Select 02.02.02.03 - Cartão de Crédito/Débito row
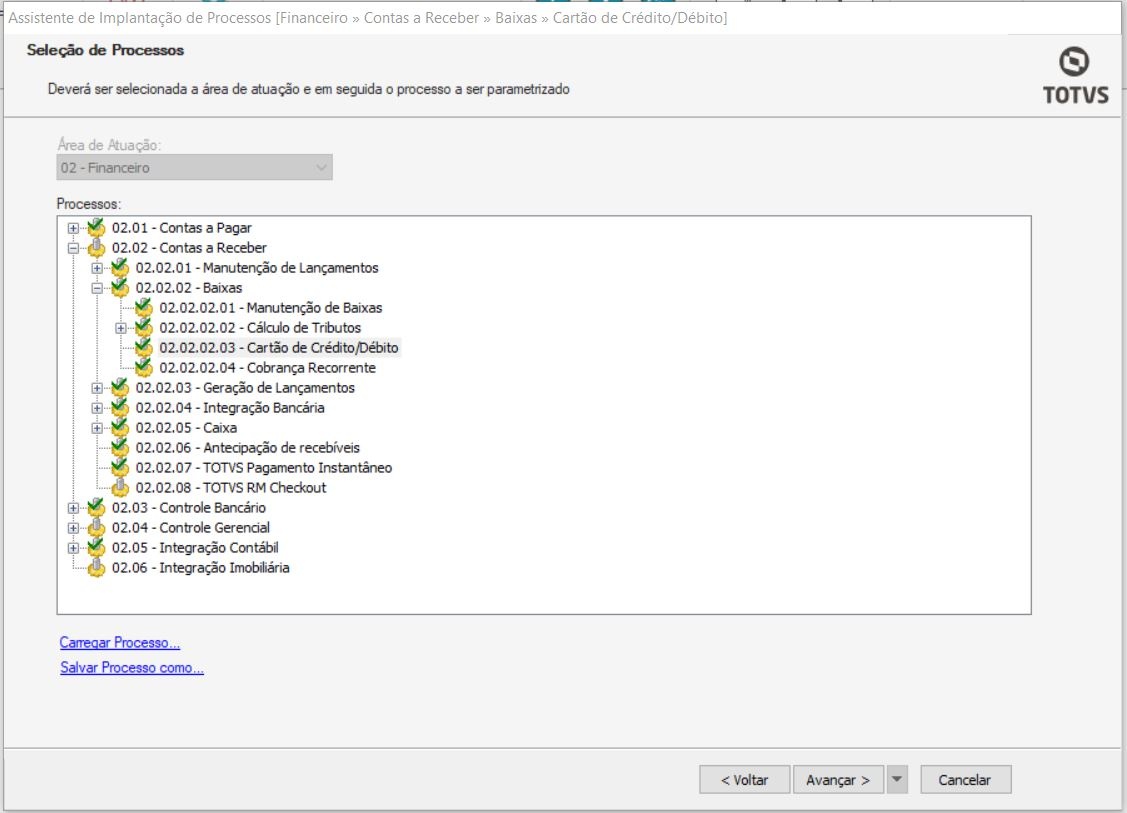This screenshot has height=813, width=1127. [279, 348]
